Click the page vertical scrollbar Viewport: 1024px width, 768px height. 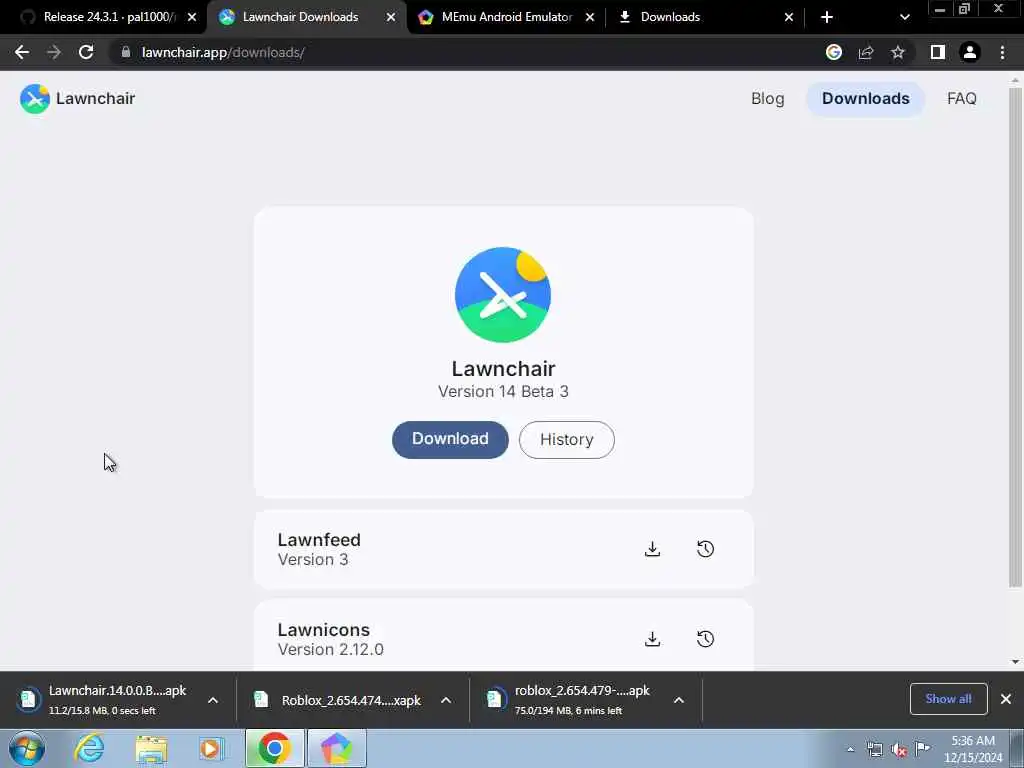click(1015, 336)
